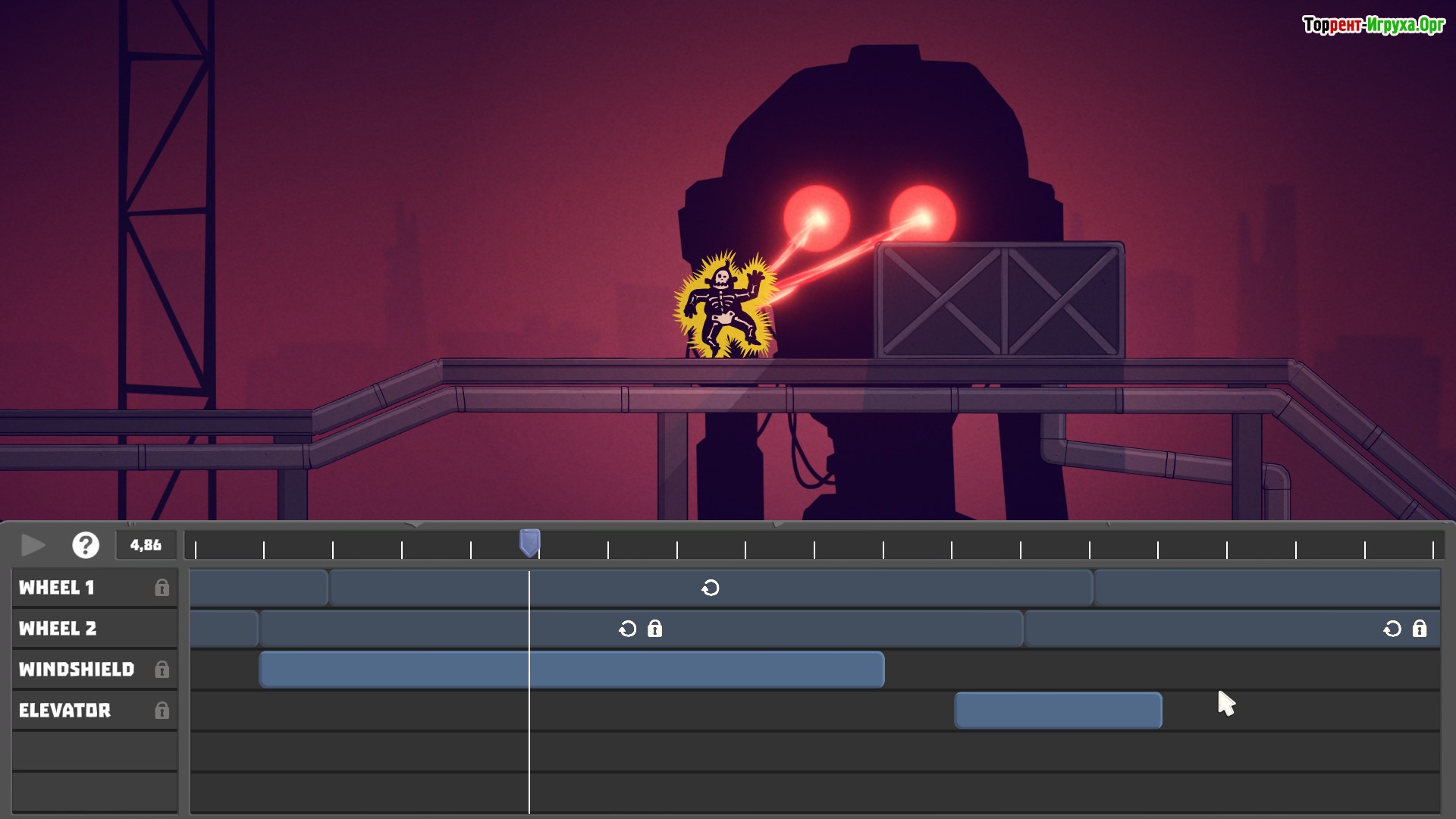Toggle the Wheel 1 track lock

(x=162, y=588)
